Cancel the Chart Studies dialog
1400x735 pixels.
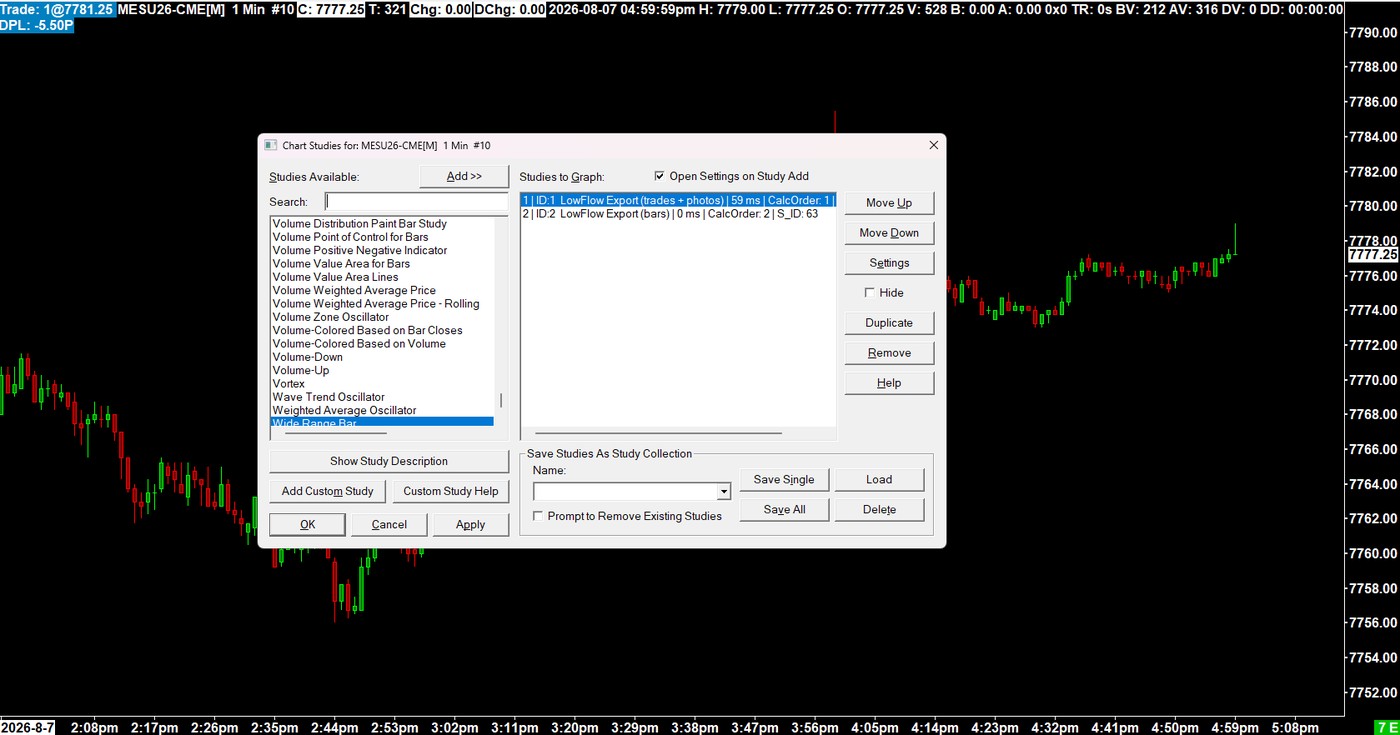(x=389, y=524)
